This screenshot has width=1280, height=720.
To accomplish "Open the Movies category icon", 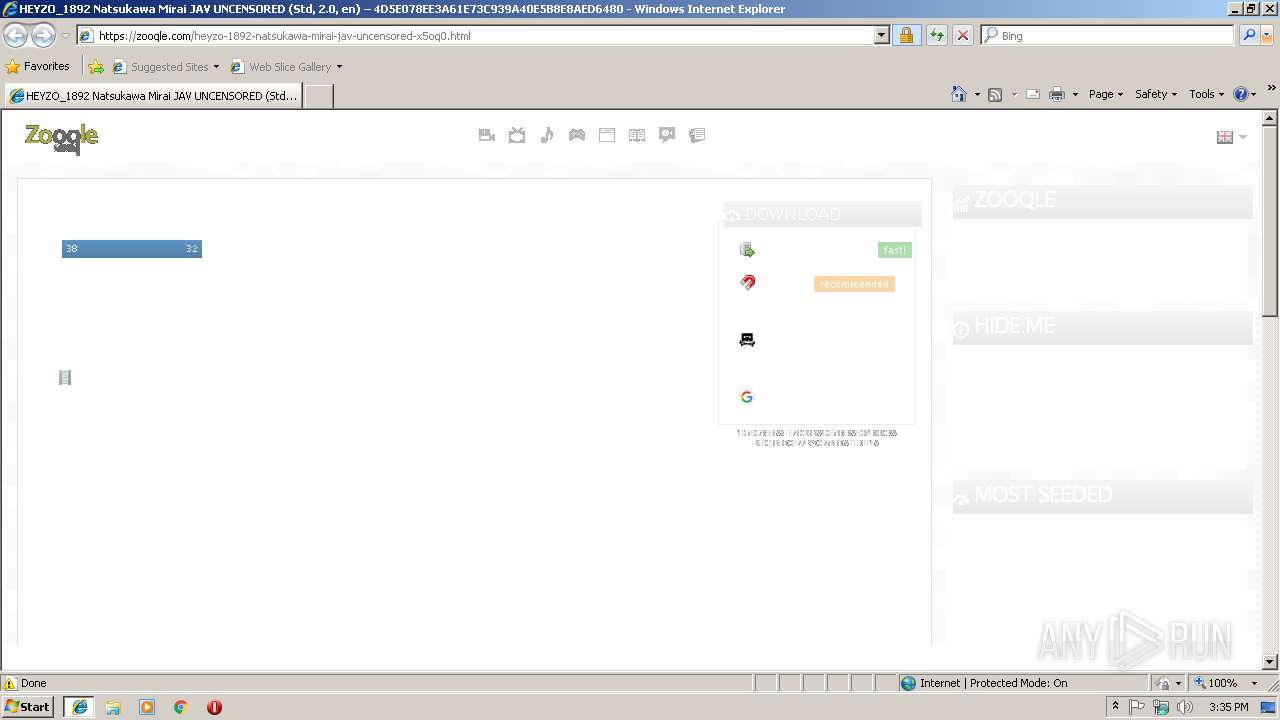I will click(x=487, y=135).
